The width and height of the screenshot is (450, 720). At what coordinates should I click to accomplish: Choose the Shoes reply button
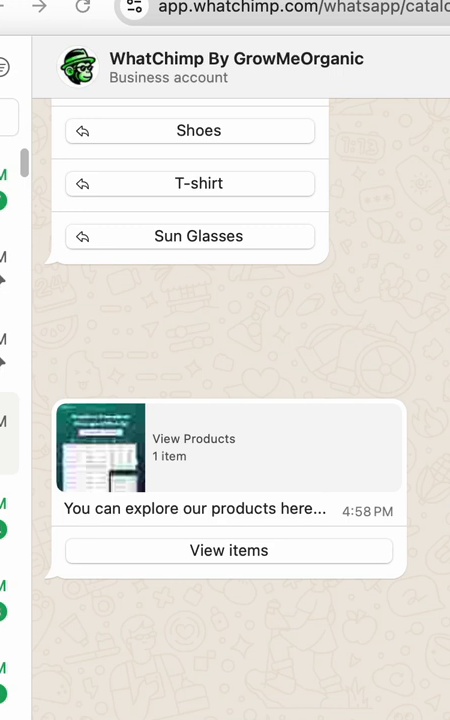pos(190,131)
